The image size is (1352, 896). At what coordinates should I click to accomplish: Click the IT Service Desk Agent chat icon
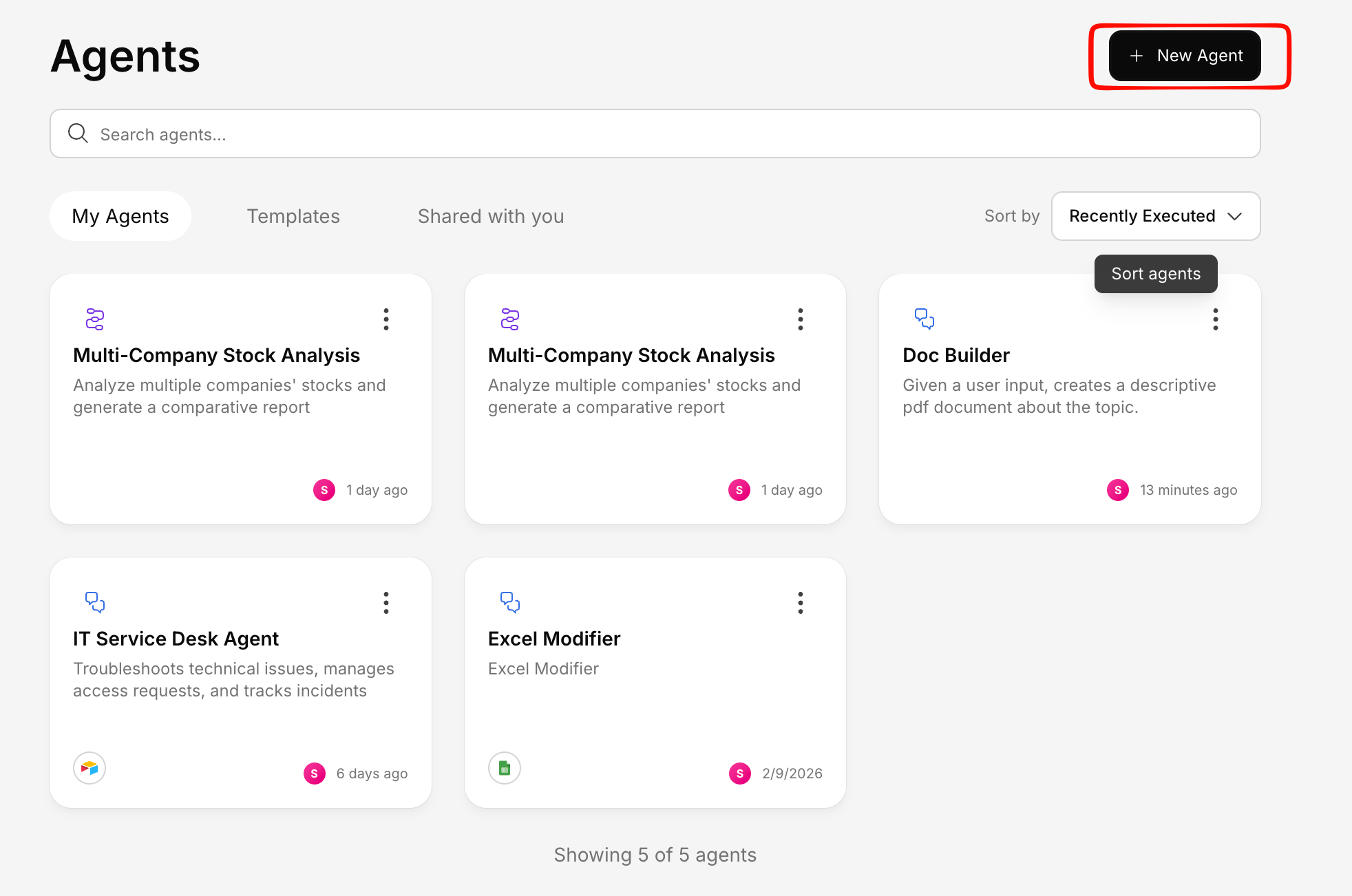[x=95, y=602]
